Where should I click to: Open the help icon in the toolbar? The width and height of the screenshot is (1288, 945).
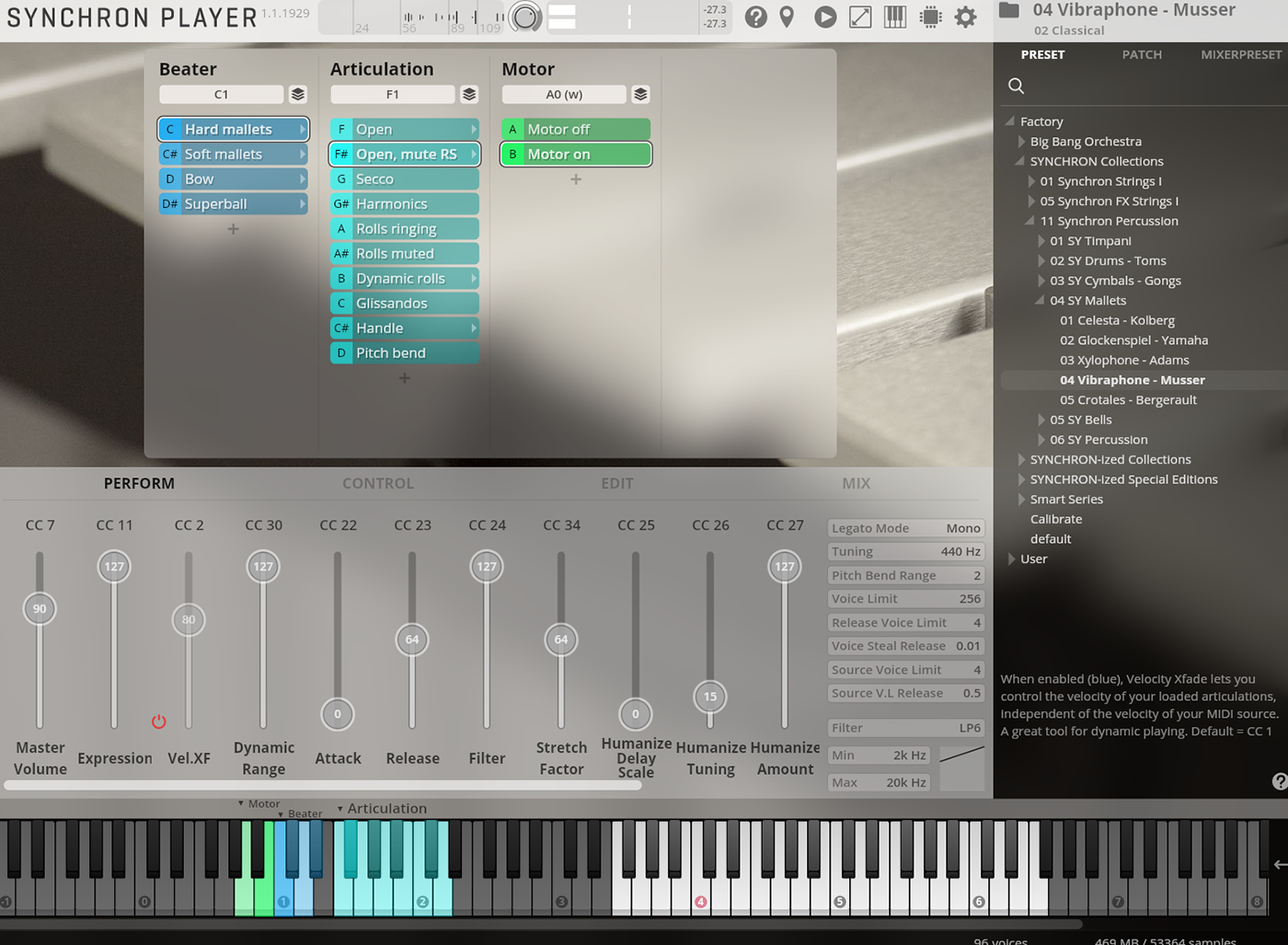[x=755, y=17]
